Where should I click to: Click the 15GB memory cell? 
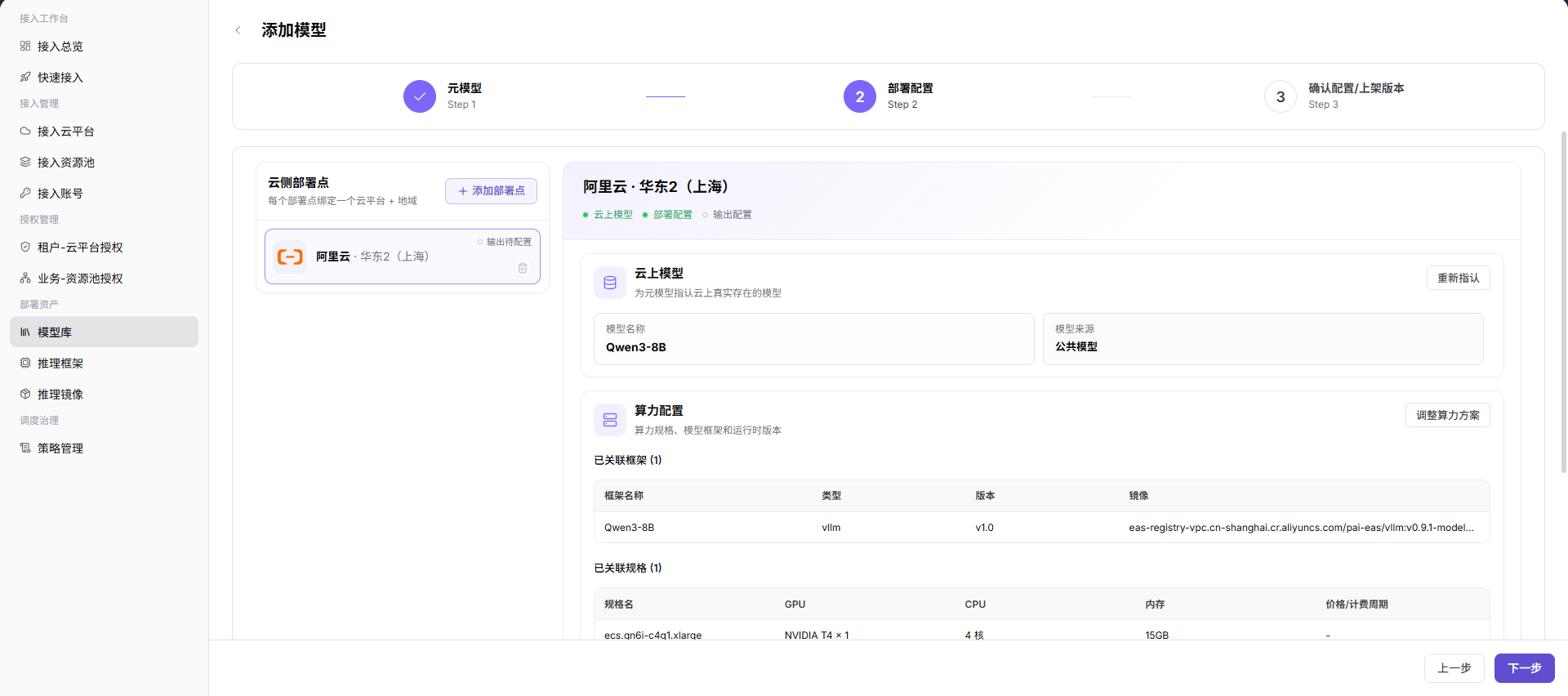tap(1157, 635)
